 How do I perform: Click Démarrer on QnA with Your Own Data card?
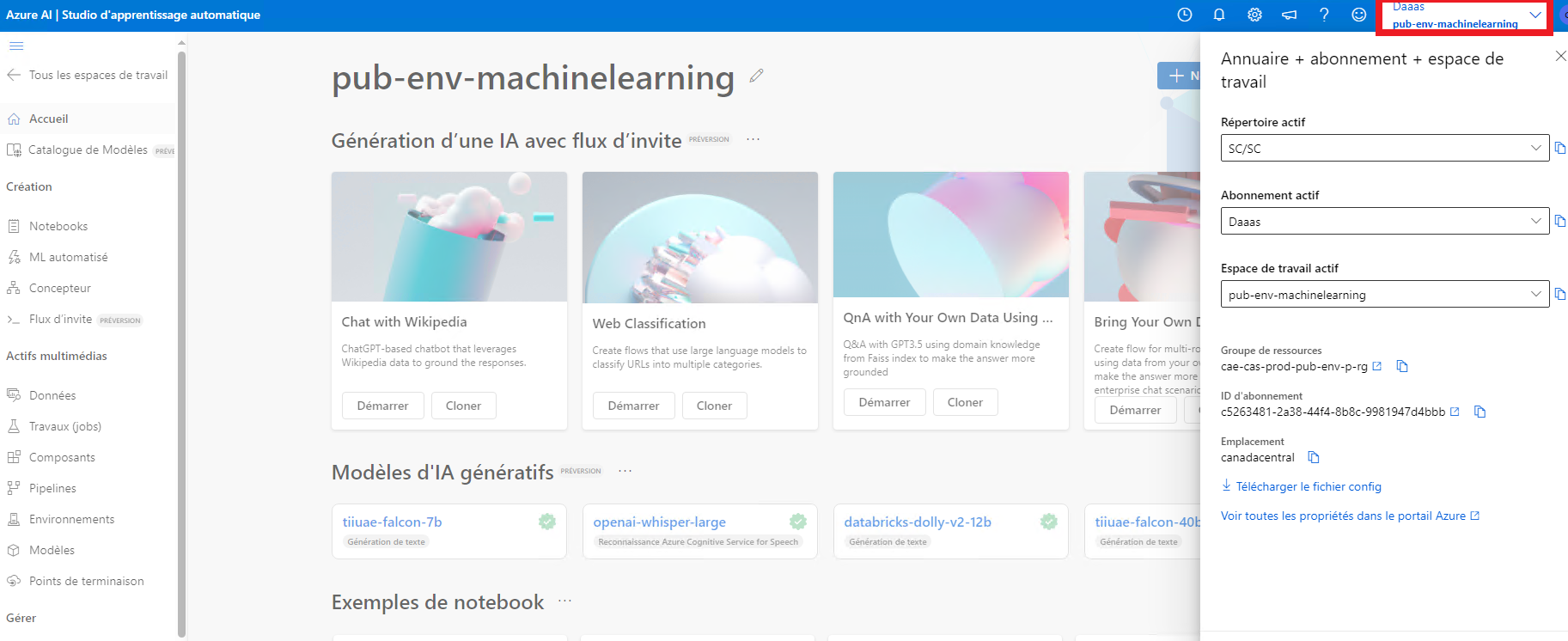point(885,402)
